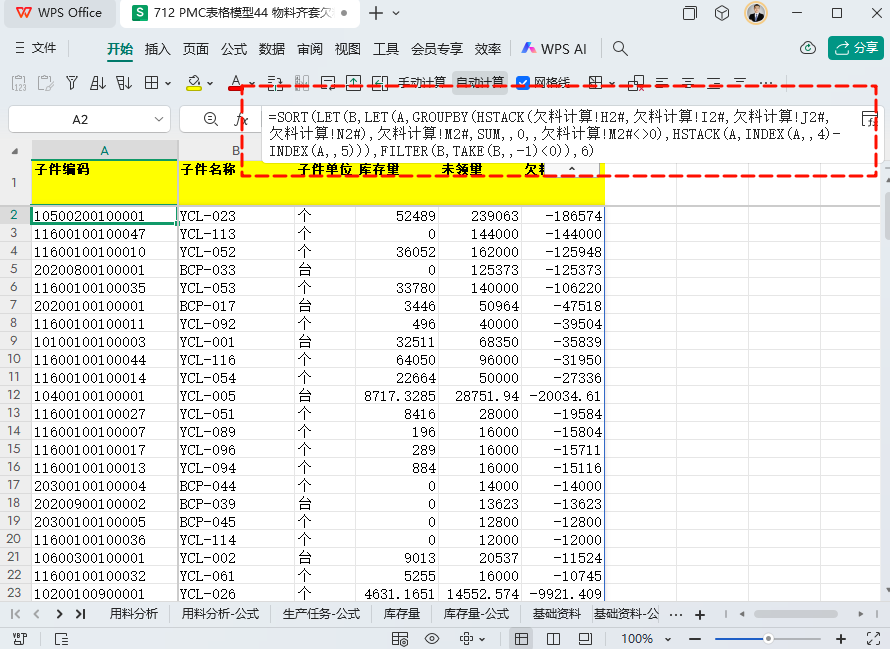Click the zoom magnifier beside fx

211,119
